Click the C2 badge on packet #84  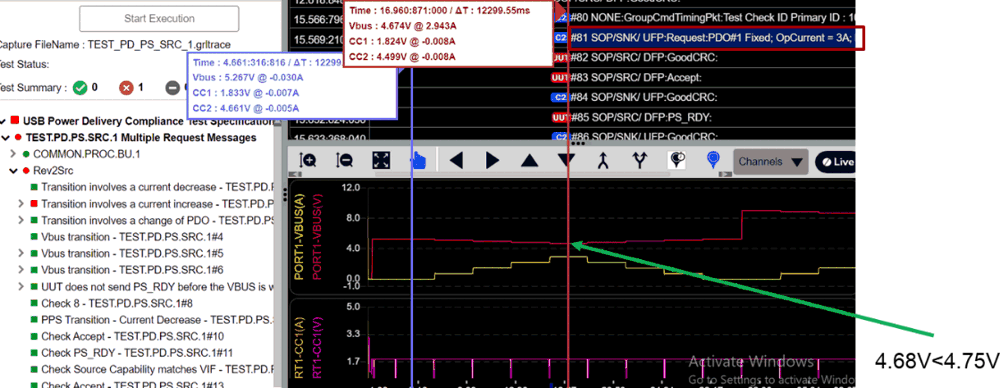click(561, 98)
